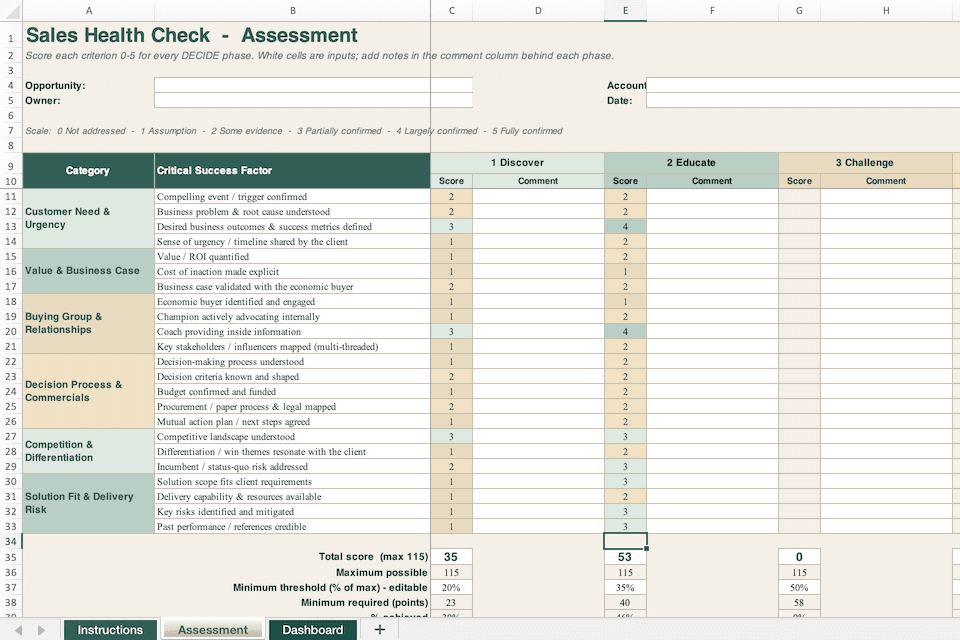This screenshot has width=960, height=640.
Task: Click the 'Total score (max 115)' label
Action: [373, 557]
